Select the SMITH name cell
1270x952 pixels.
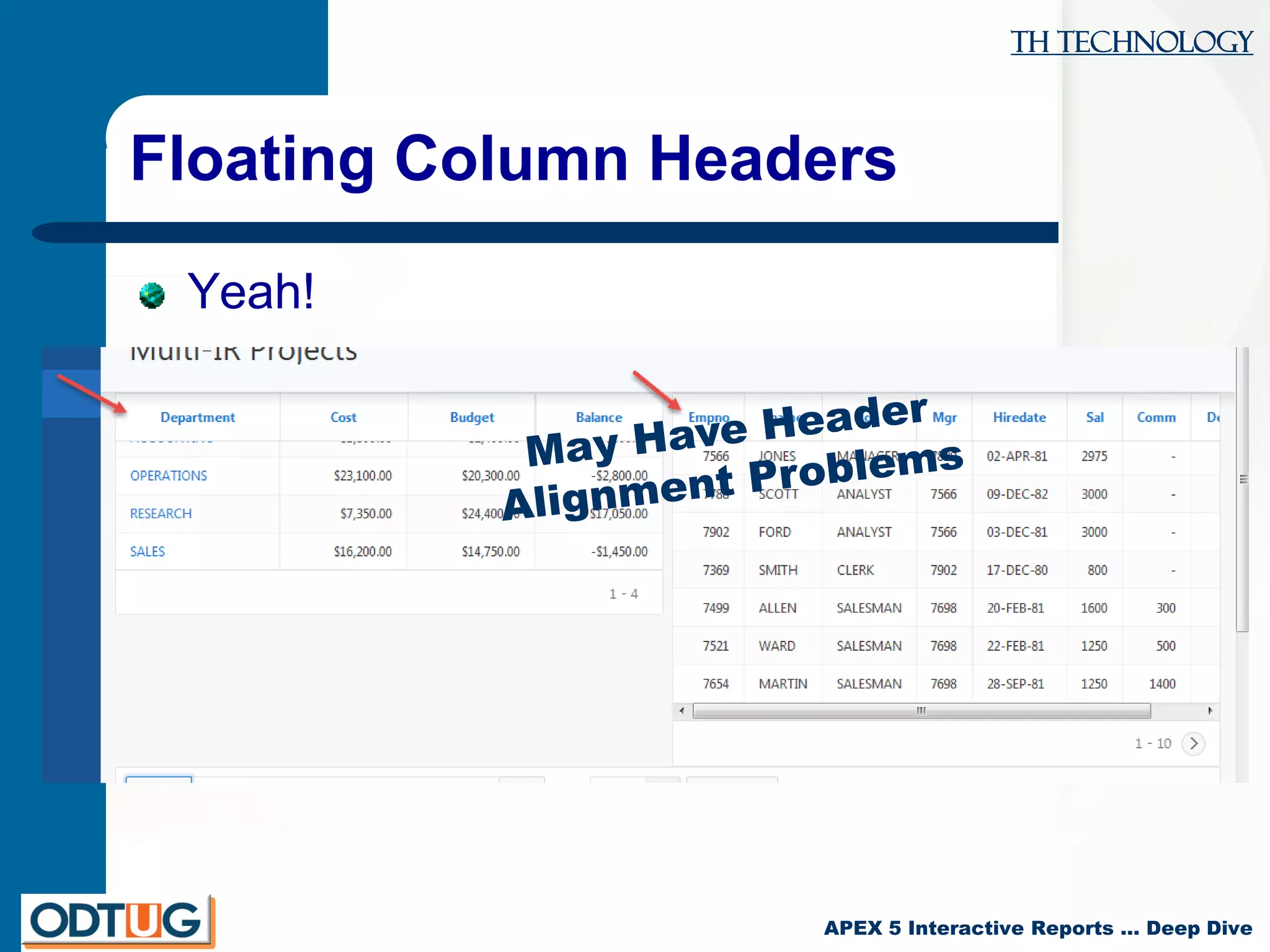click(x=778, y=570)
